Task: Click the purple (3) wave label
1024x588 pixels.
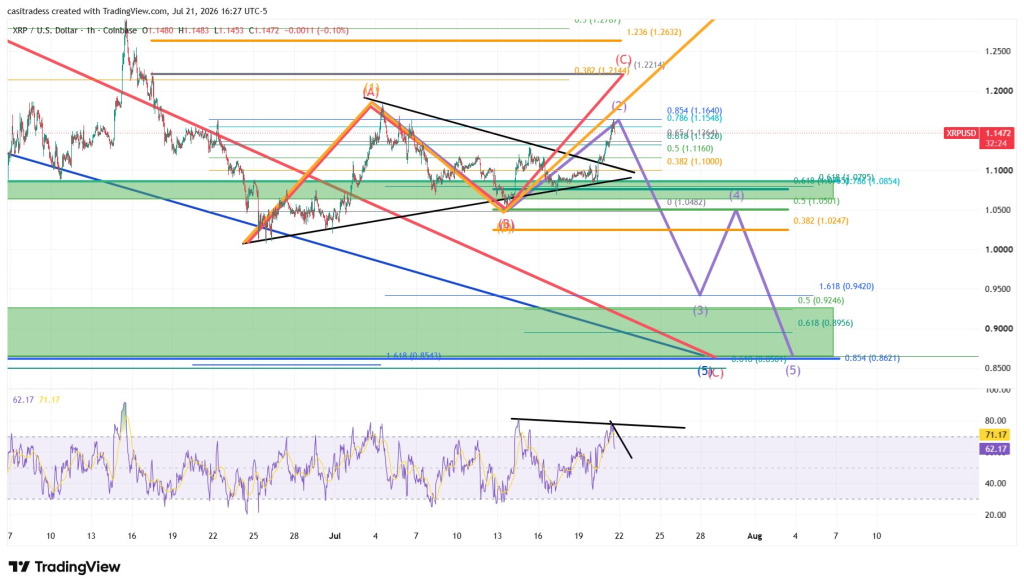Action: coord(700,310)
